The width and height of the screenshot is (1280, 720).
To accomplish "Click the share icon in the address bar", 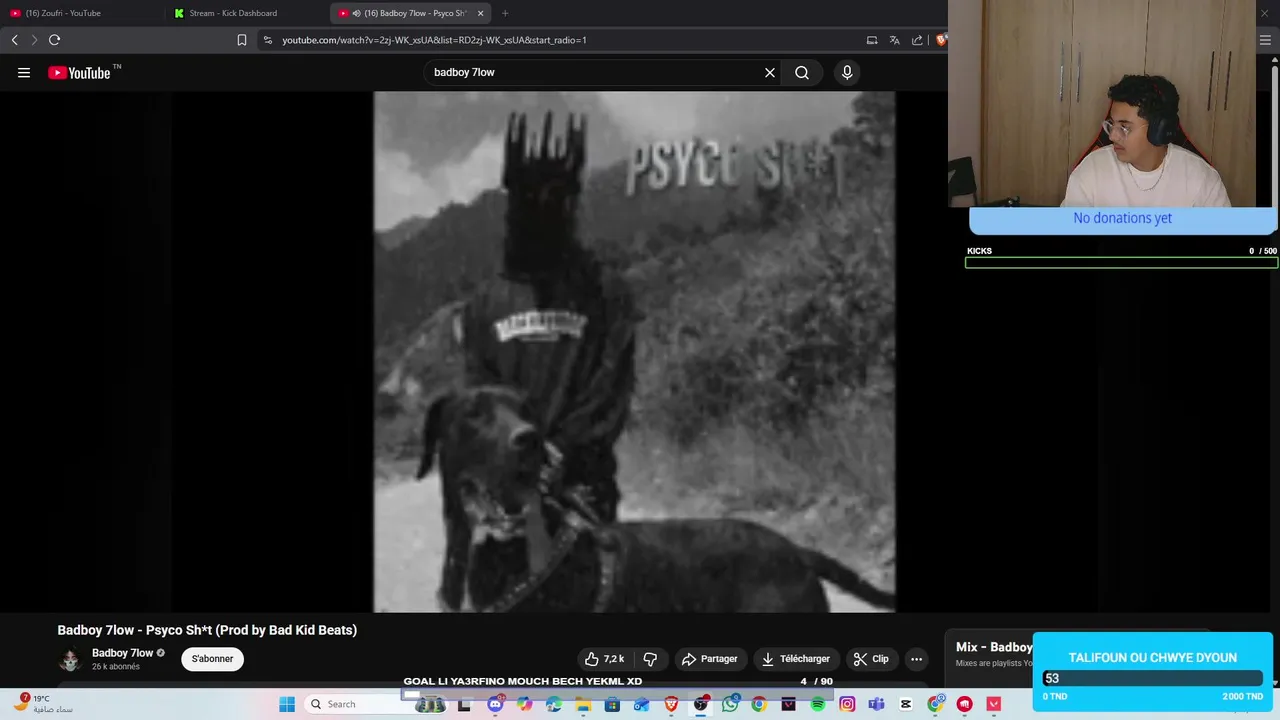I will (917, 40).
